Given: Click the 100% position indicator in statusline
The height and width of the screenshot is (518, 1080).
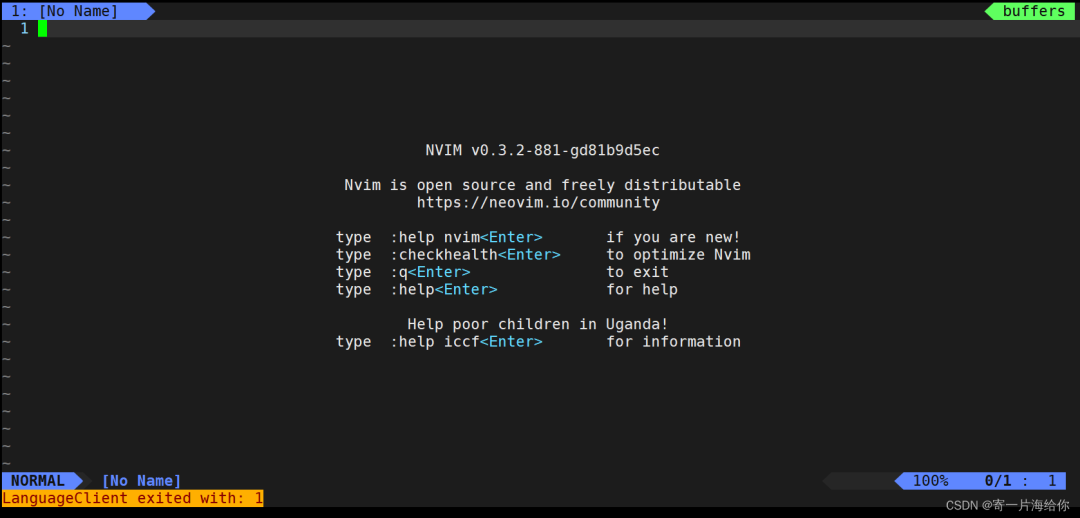Looking at the screenshot, I should pos(931,481).
